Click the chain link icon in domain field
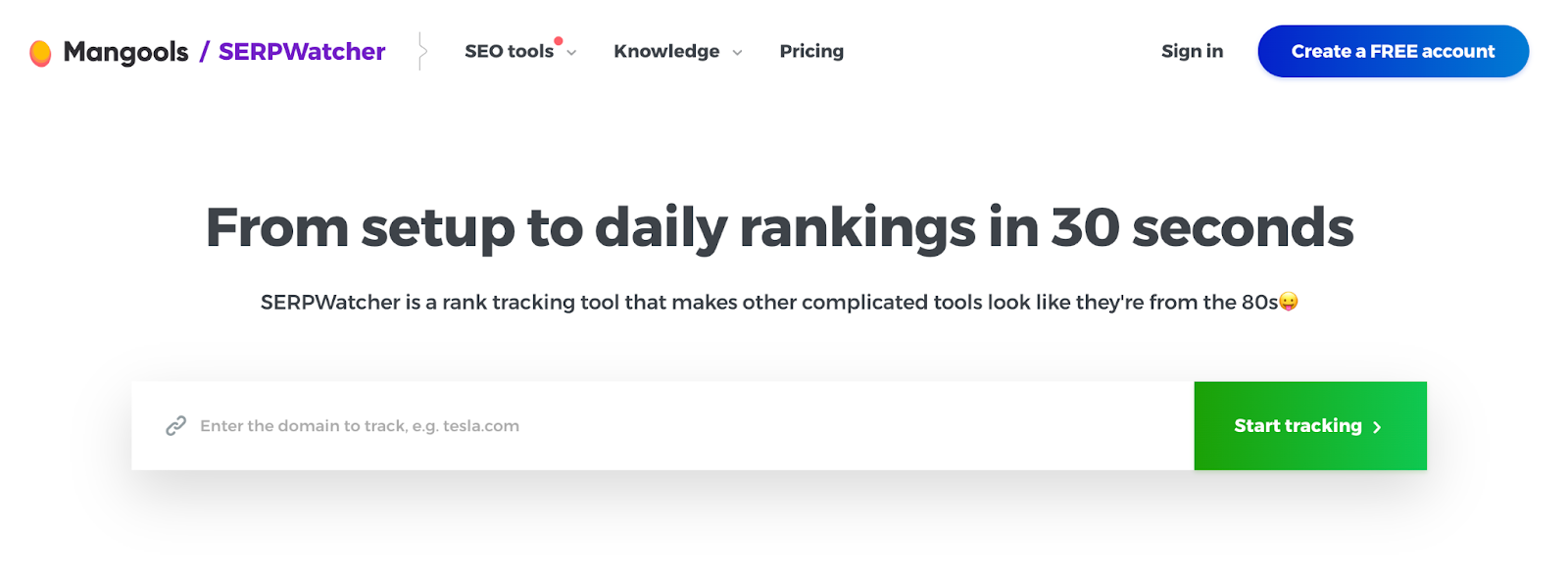Image resolution: width=1568 pixels, height=576 pixels. point(176,426)
